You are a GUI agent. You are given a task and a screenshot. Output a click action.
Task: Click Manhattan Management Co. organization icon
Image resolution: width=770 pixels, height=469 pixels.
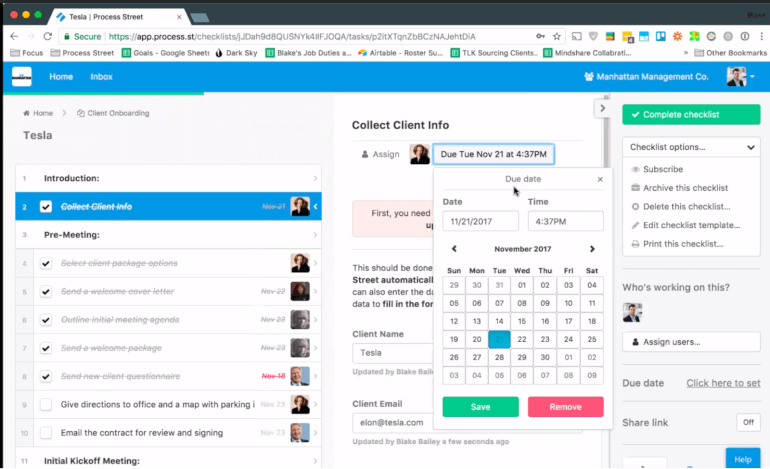[589, 77]
